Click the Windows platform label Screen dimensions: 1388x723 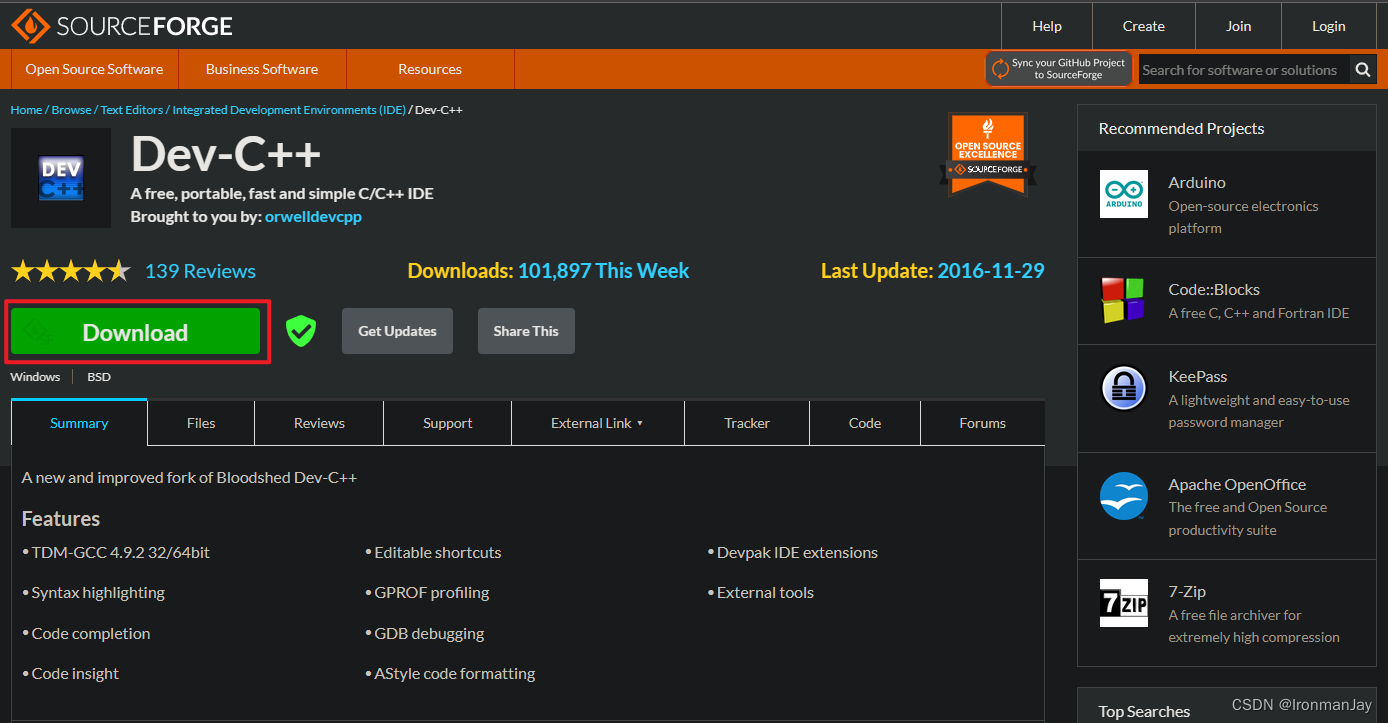35,377
